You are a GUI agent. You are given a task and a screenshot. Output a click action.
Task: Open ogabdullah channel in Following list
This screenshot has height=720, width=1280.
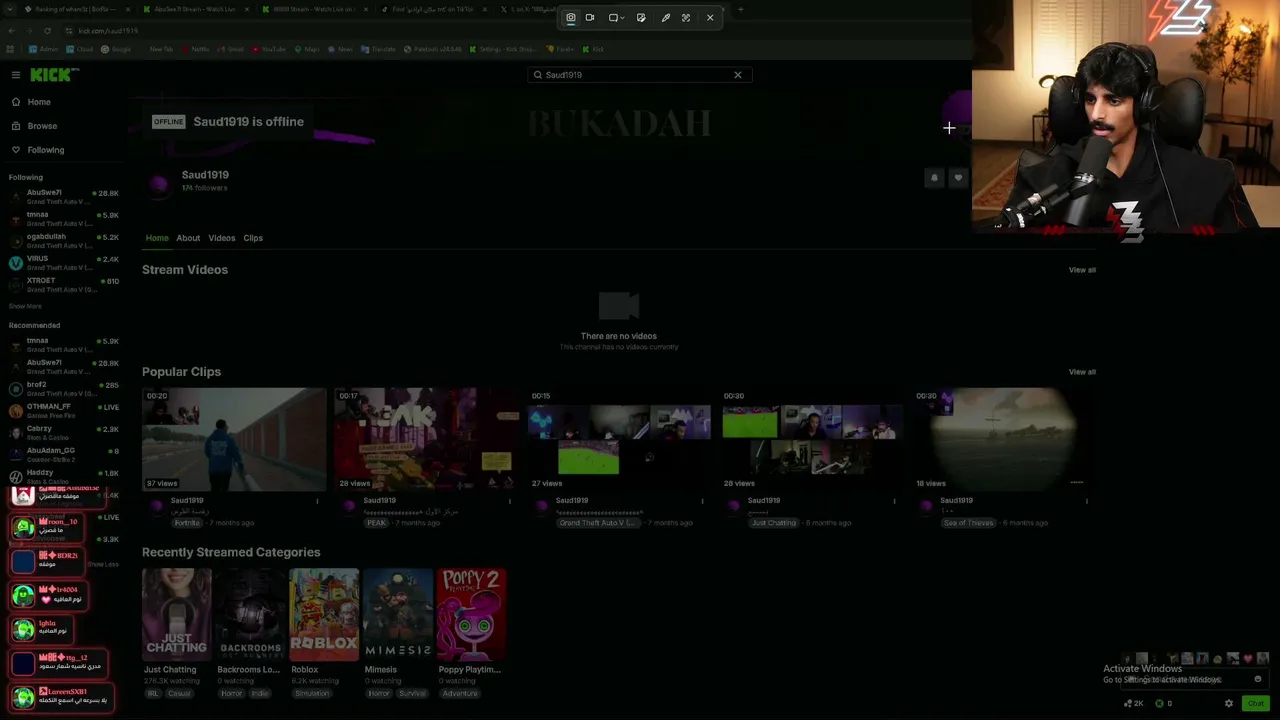(64, 241)
